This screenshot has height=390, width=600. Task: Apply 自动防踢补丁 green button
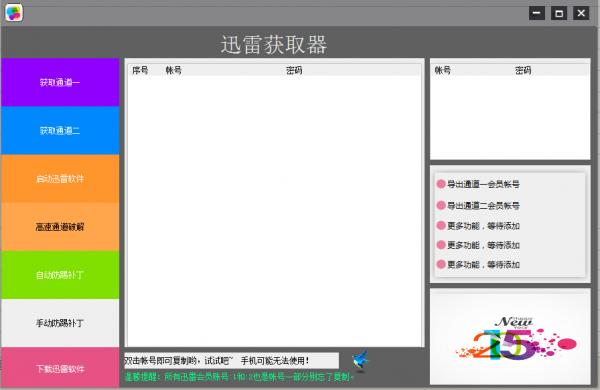[60, 275]
